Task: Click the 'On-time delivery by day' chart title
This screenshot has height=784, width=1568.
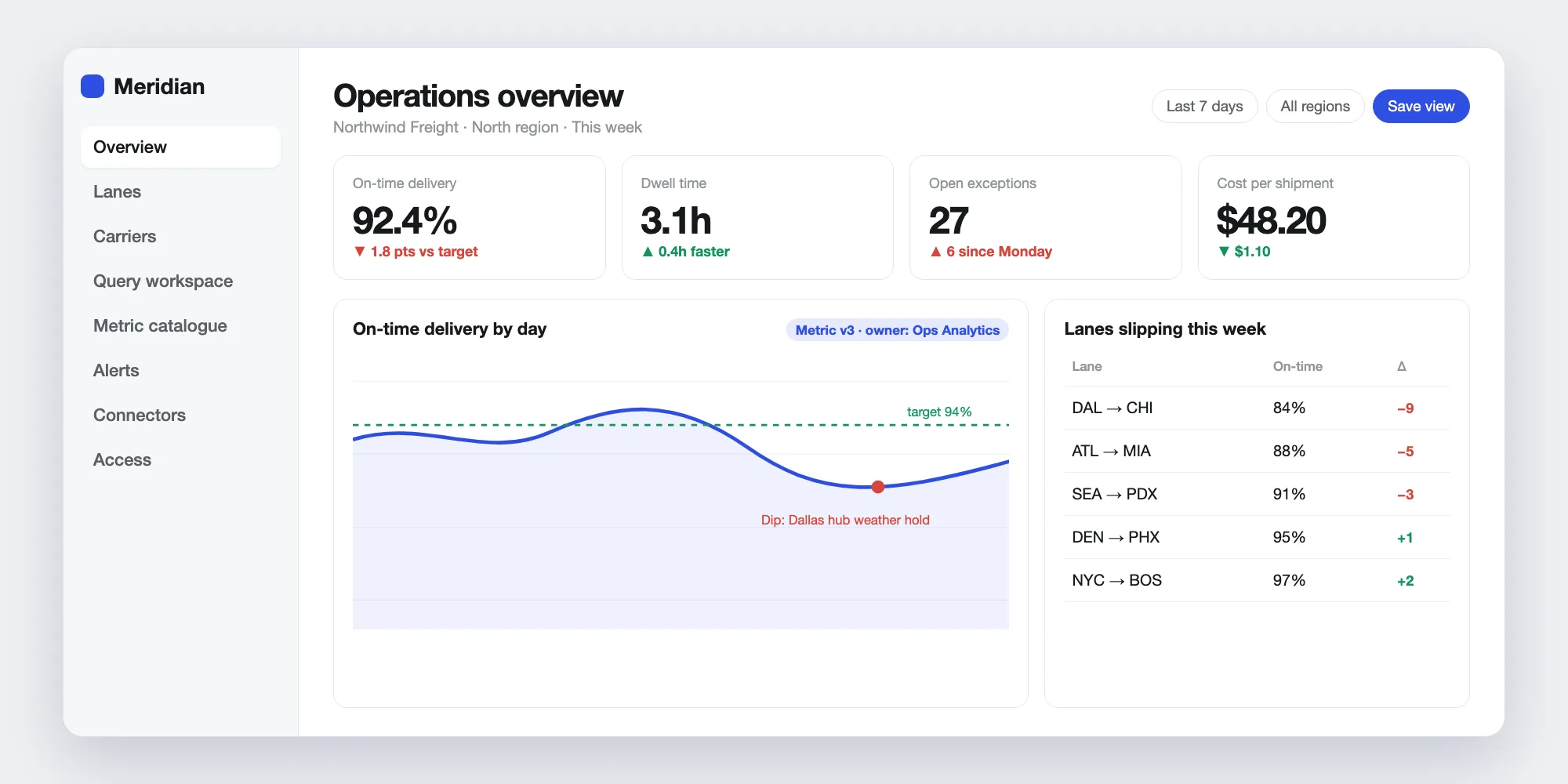Action: 449,329
